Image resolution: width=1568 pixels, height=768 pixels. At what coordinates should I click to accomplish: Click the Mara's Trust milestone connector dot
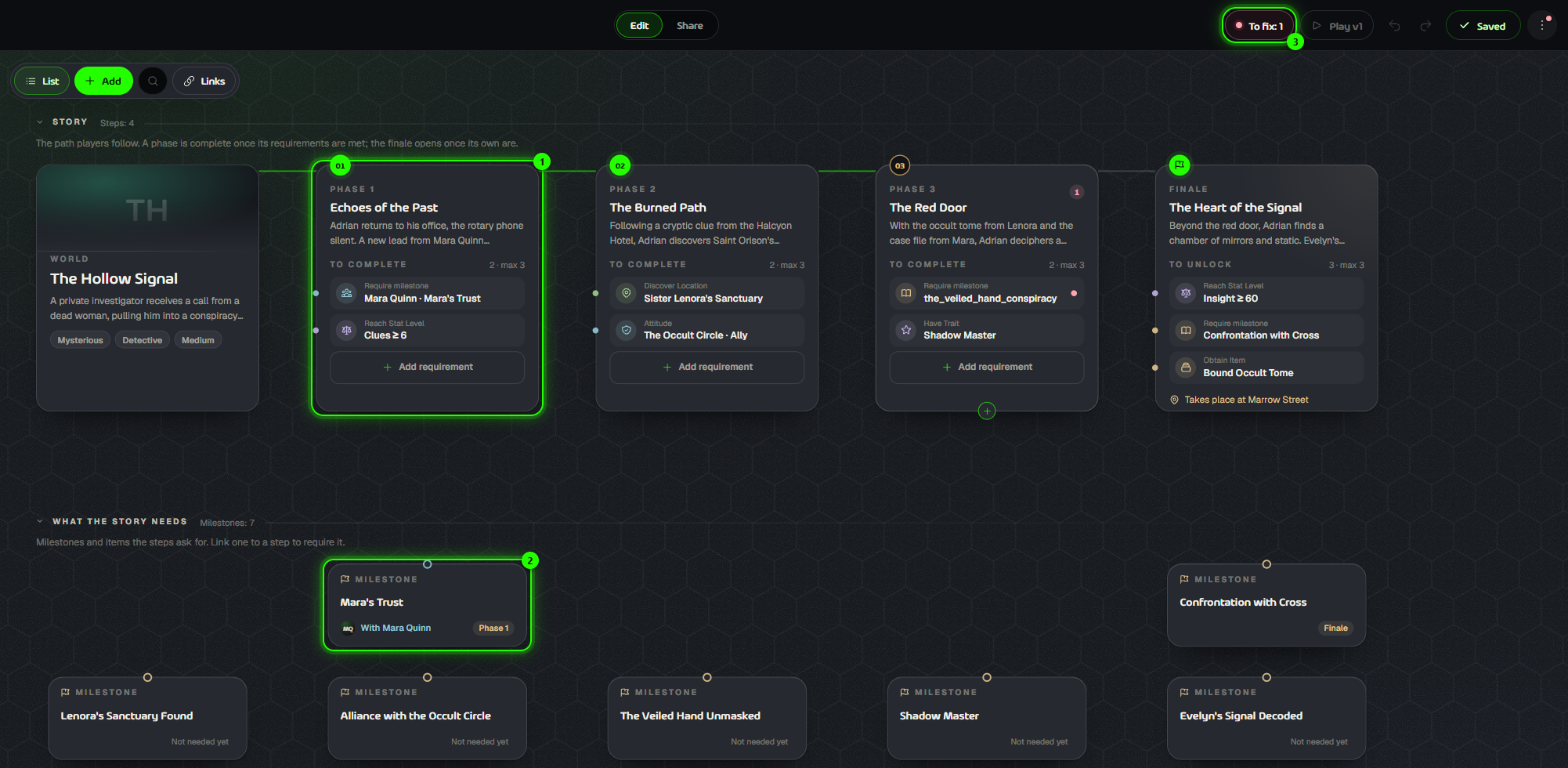tap(427, 564)
